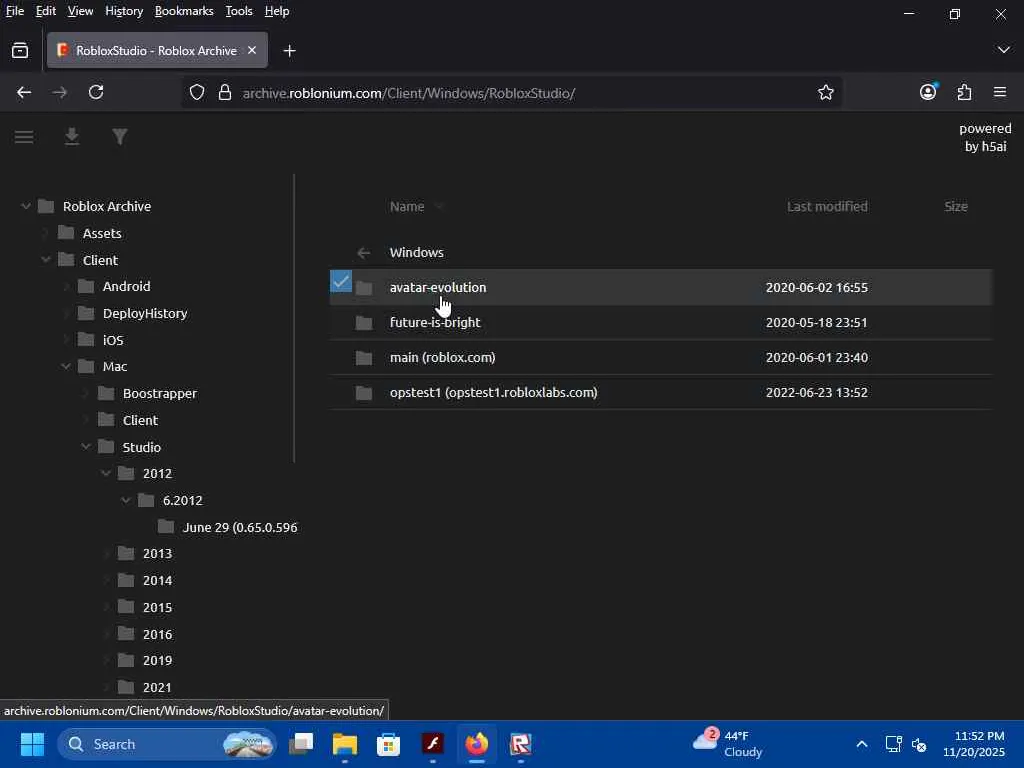Open the main (roblox.com) folder link
Screen dimensions: 1024x768
(443, 358)
